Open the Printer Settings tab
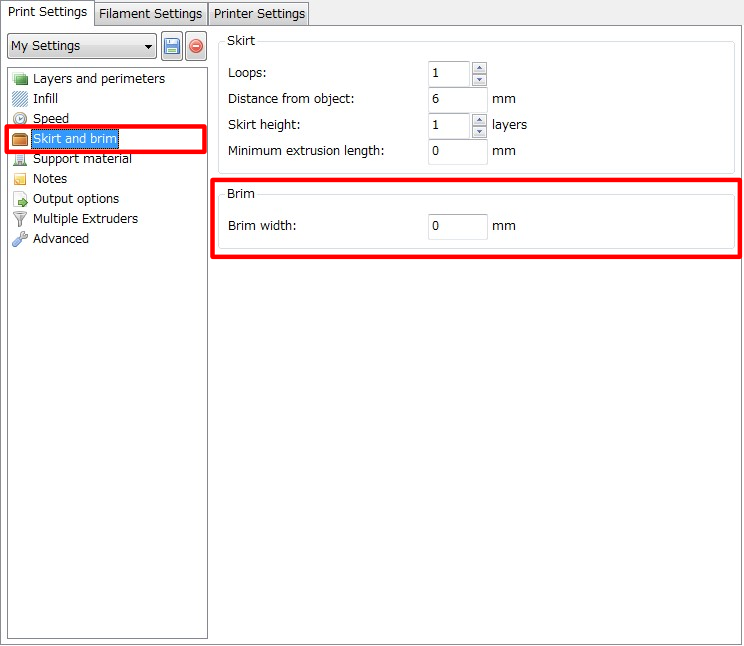Screen dimensions: 744x646 pos(259,14)
